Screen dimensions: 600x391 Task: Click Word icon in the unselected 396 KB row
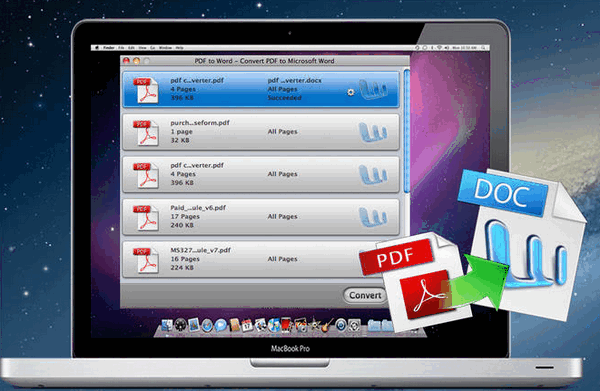point(373,174)
